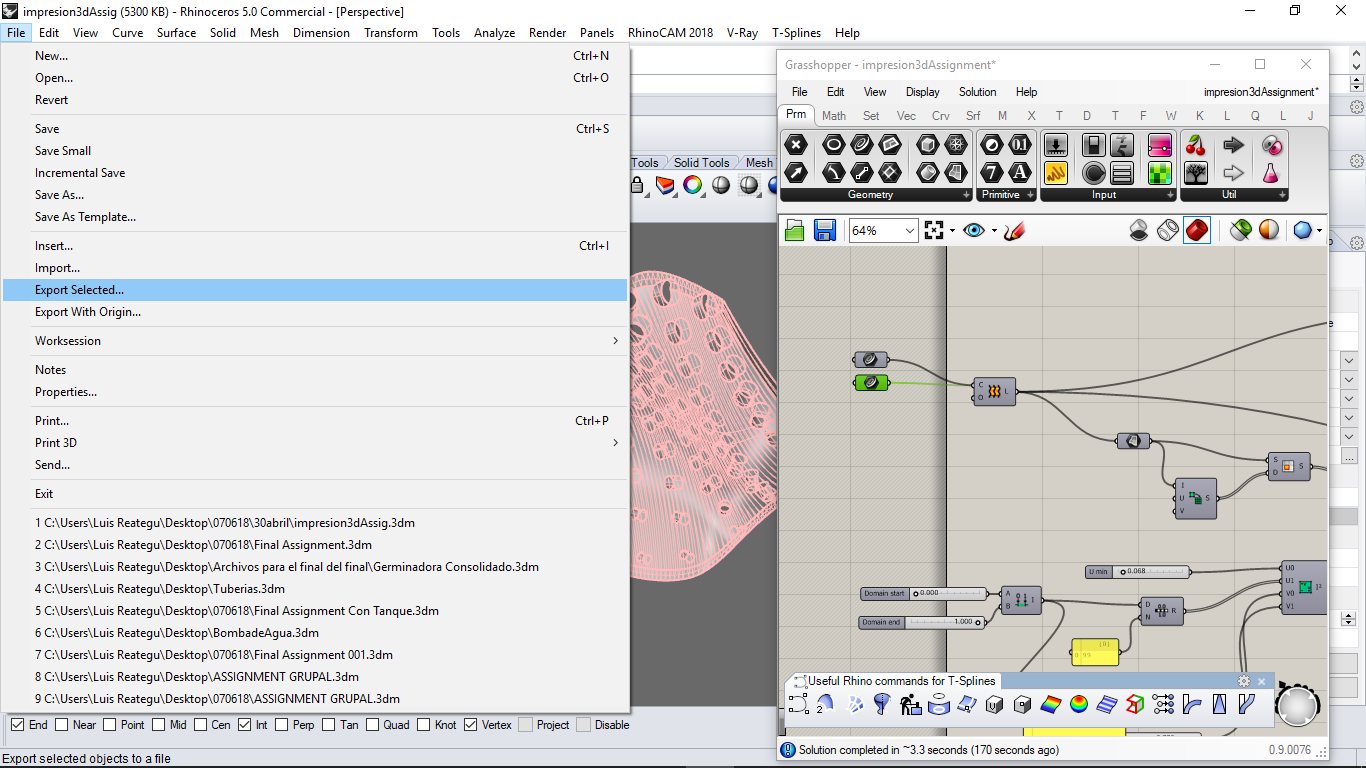This screenshot has height=768, width=1366.
Task: Open the 64% zoom level dropdown
Action: click(x=909, y=231)
